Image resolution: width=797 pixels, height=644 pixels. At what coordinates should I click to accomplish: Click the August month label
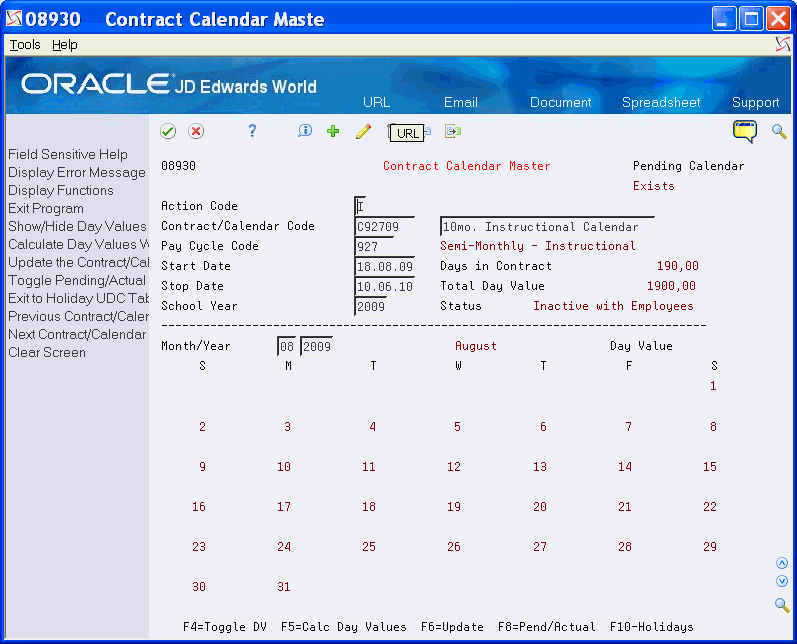tap(476, 346)
